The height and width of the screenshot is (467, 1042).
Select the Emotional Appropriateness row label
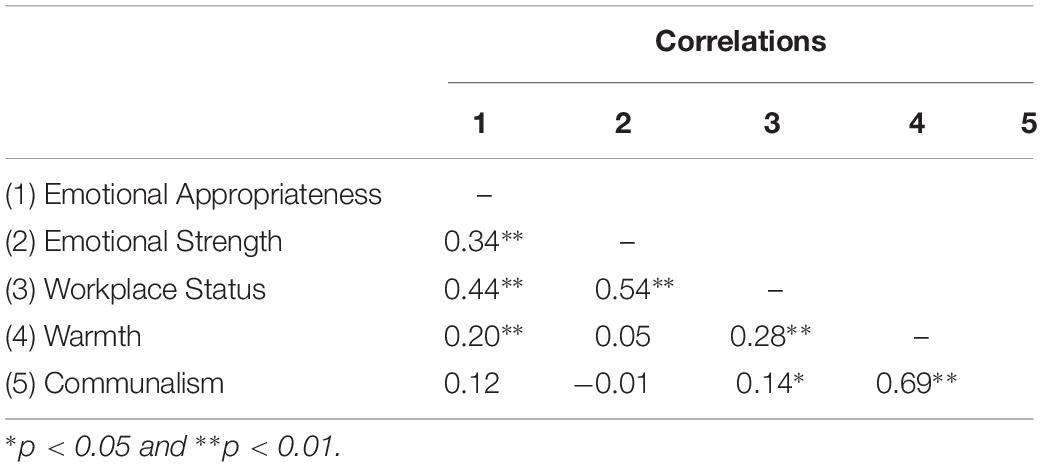tap(193, 195)
